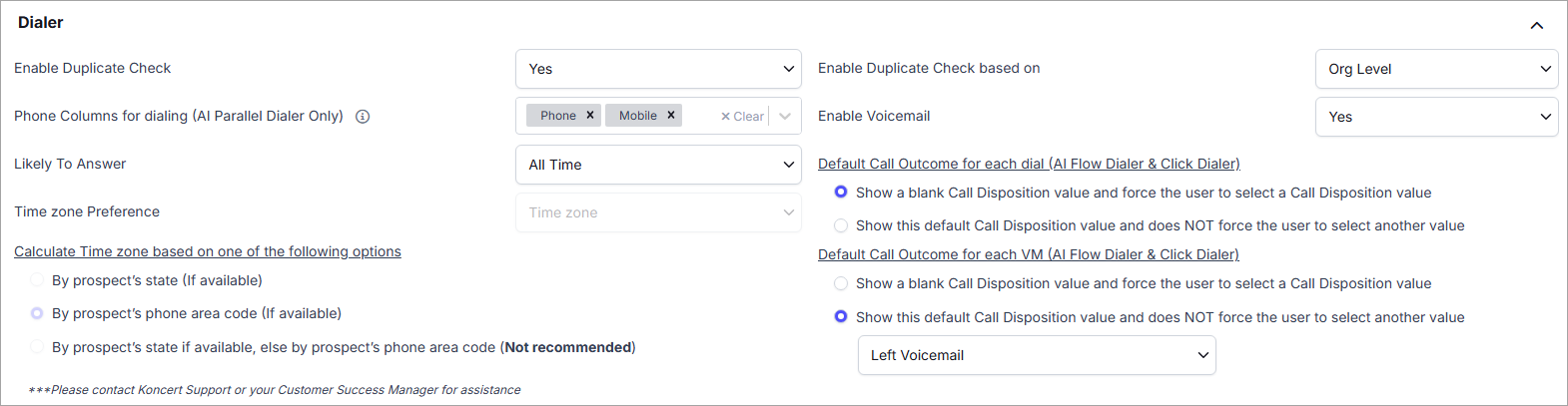Select blank Call Disposition radio for each dial
Image resolution: width=1568 pixels, height=406 pixels.
pos(841,193)
